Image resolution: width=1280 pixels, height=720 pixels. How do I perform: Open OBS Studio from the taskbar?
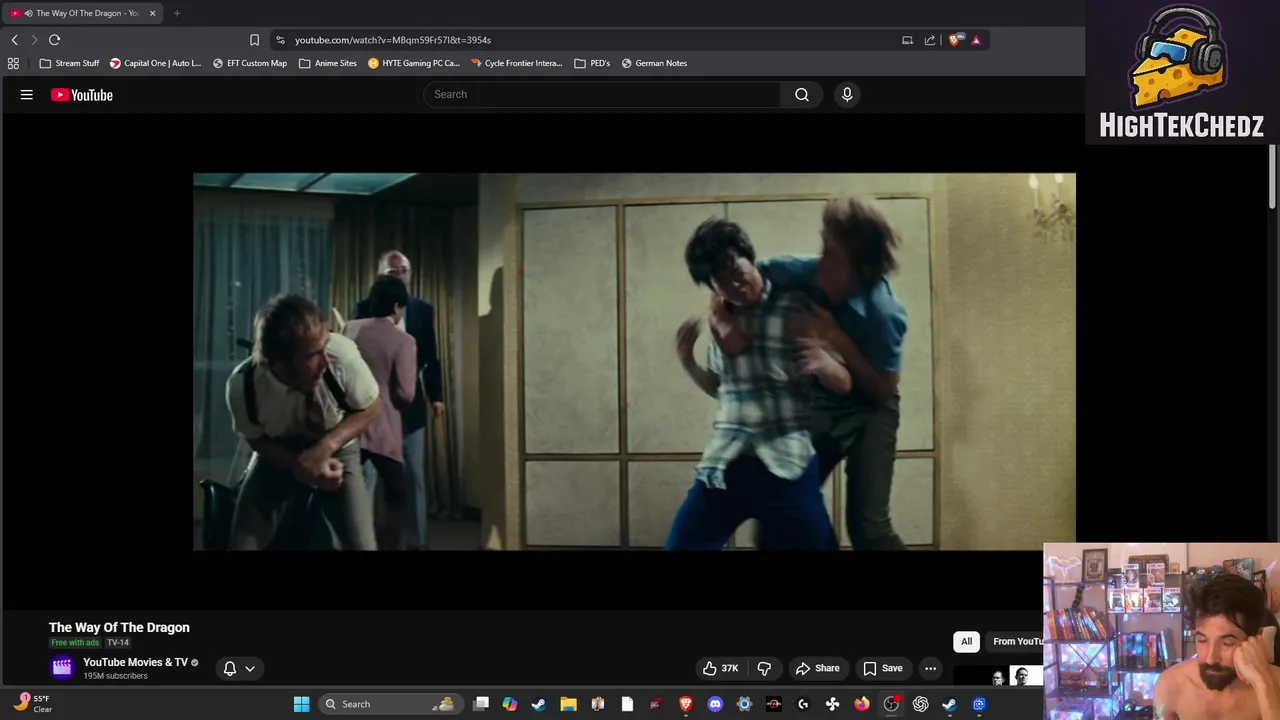pos(891,704)
